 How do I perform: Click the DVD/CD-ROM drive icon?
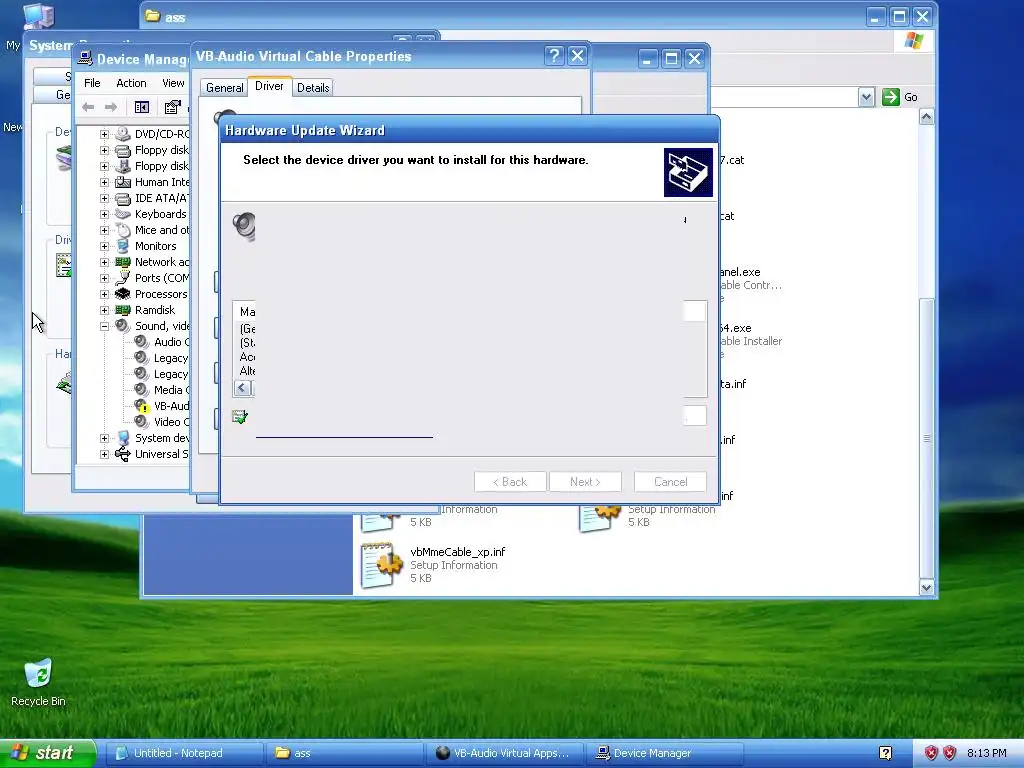click(x=123, y=134)
